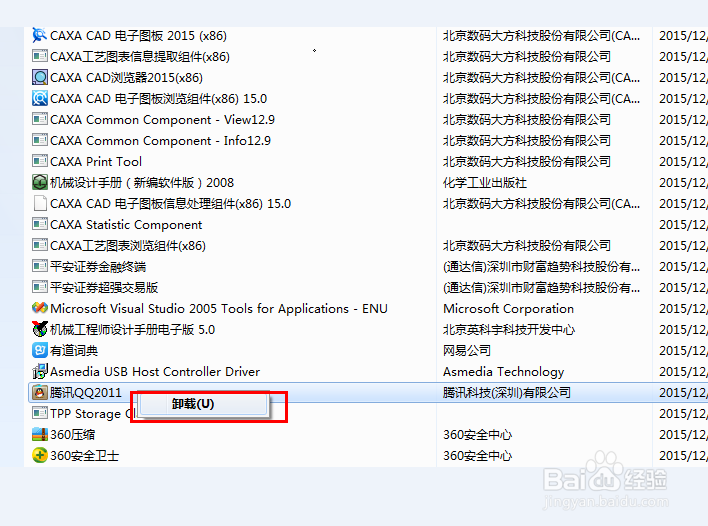Click the 机械工程师设计手册电子版 icon
This screenshot has width=708, height=526.
40,329
